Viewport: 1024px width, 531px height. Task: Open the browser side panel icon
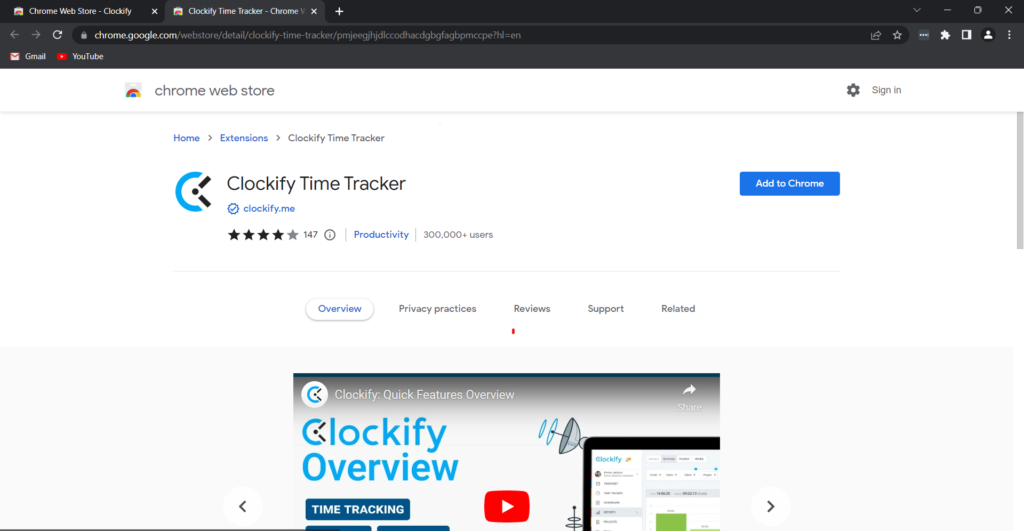[x=967, y=35]
